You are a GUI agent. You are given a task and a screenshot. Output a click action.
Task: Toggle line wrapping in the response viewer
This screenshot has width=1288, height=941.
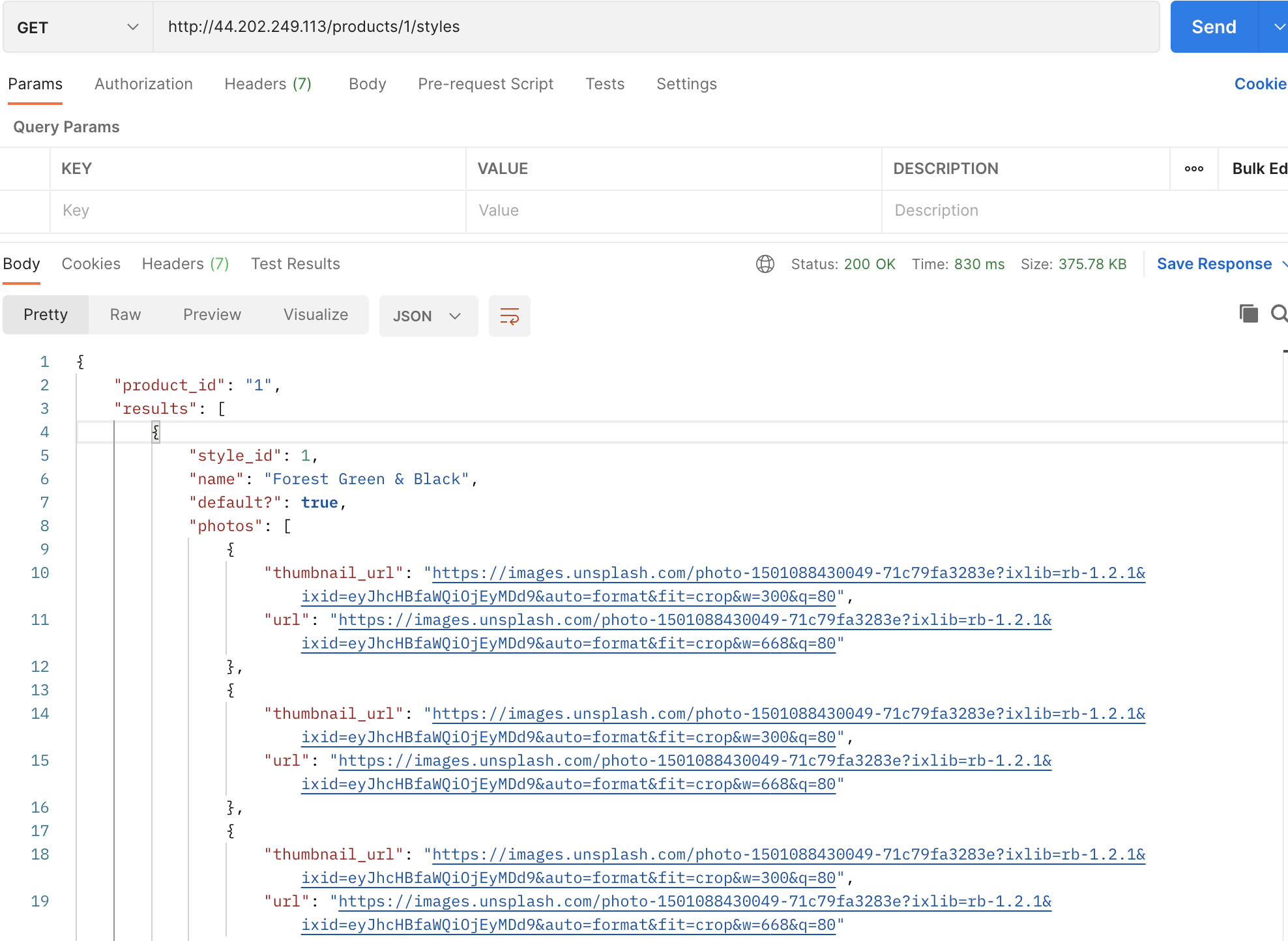click(509, 316)
